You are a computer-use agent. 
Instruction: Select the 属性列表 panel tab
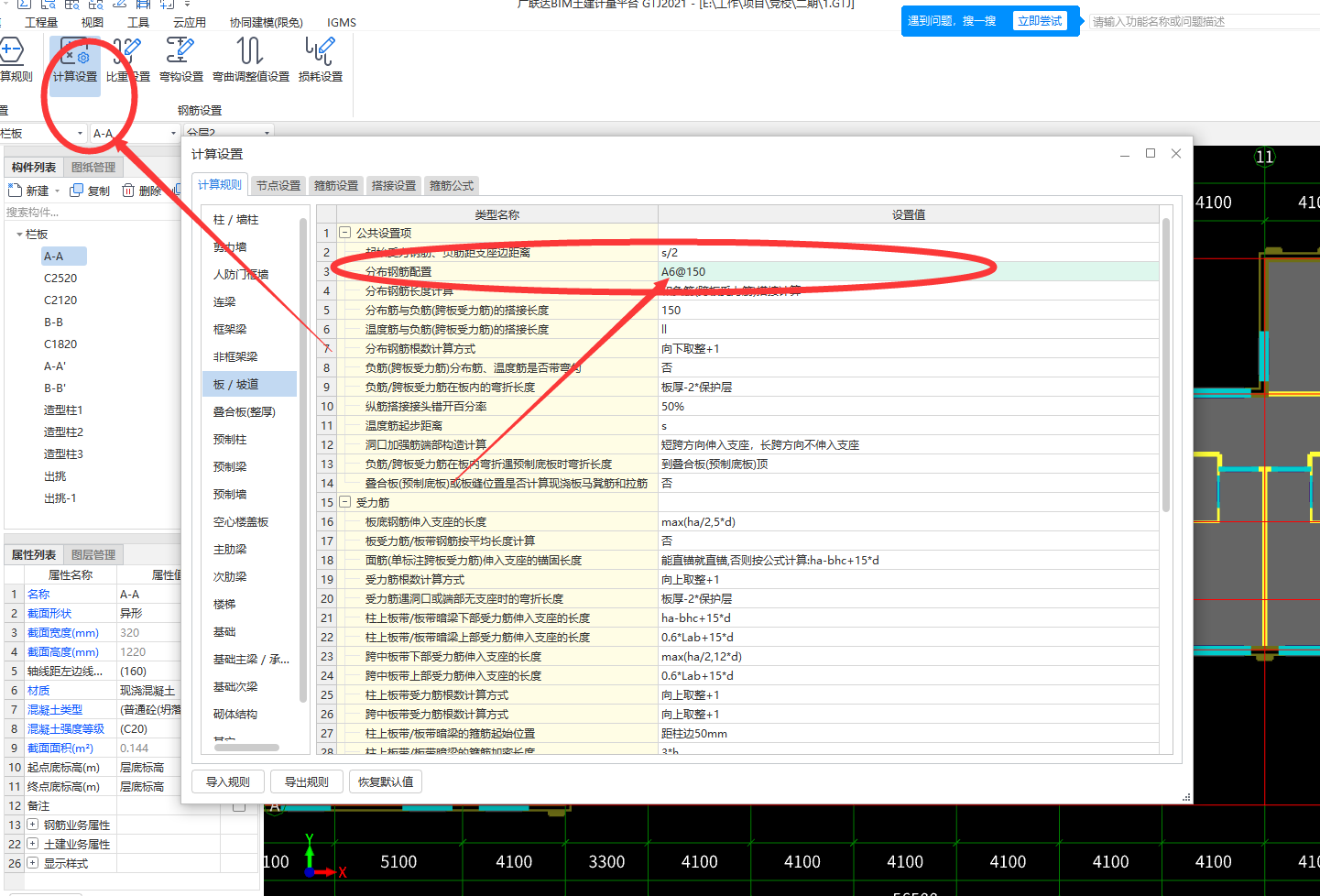point(34,554)
